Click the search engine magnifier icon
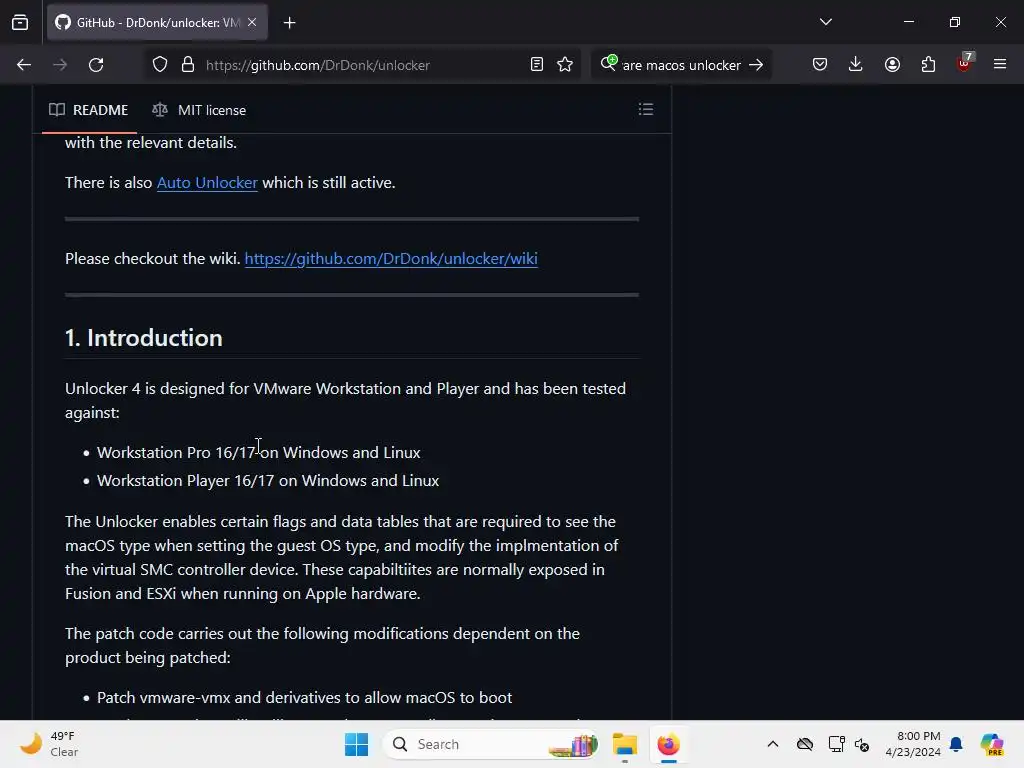The height and width of the screenshot is (768, 1024). [609, 63]
